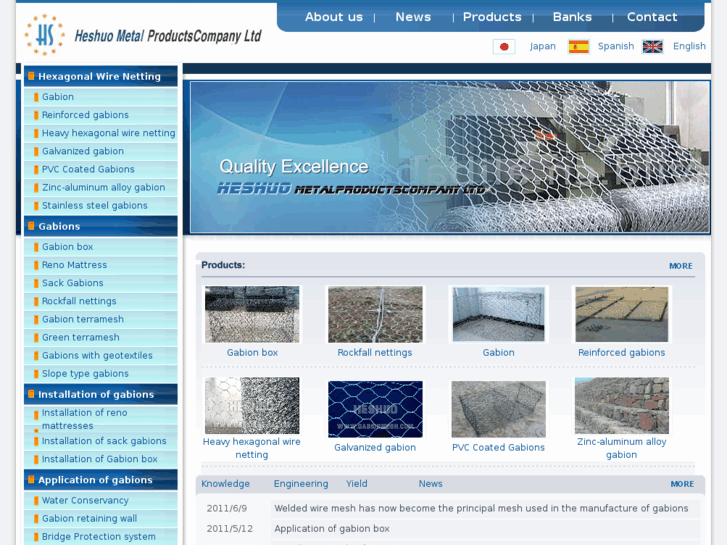727x545 pixels.
Task: Click the Heshuo HS company logo
Action: pos(45,35)
